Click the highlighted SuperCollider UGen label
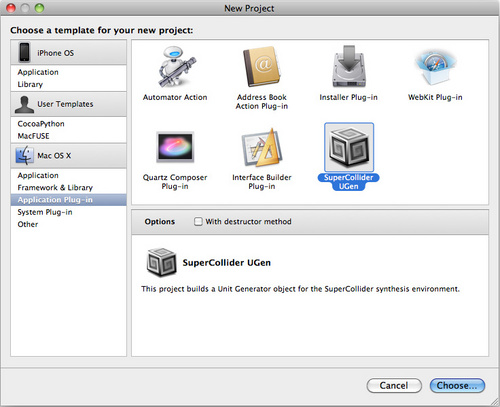 349,182
